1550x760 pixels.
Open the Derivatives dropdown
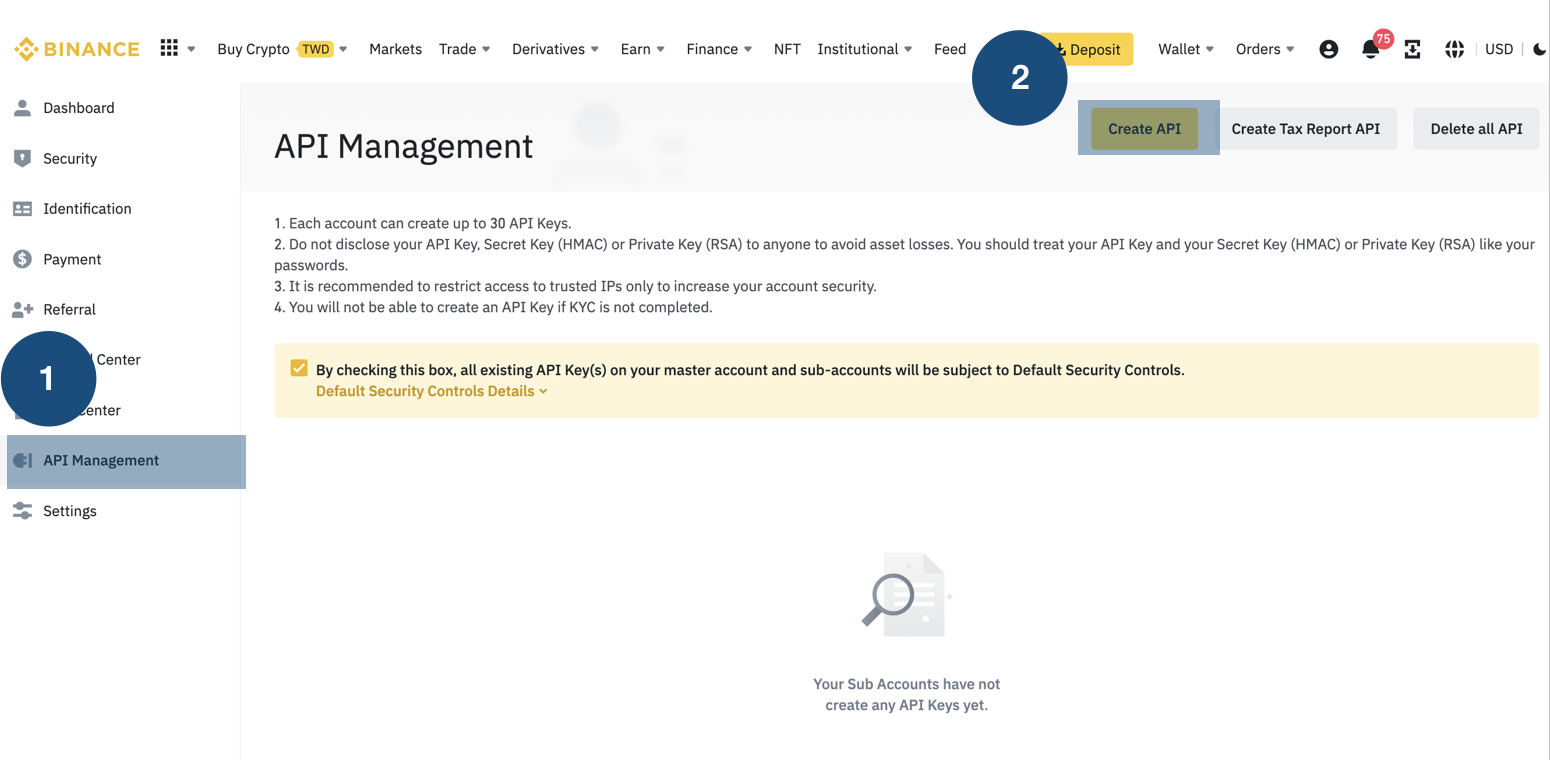[548, 48]
